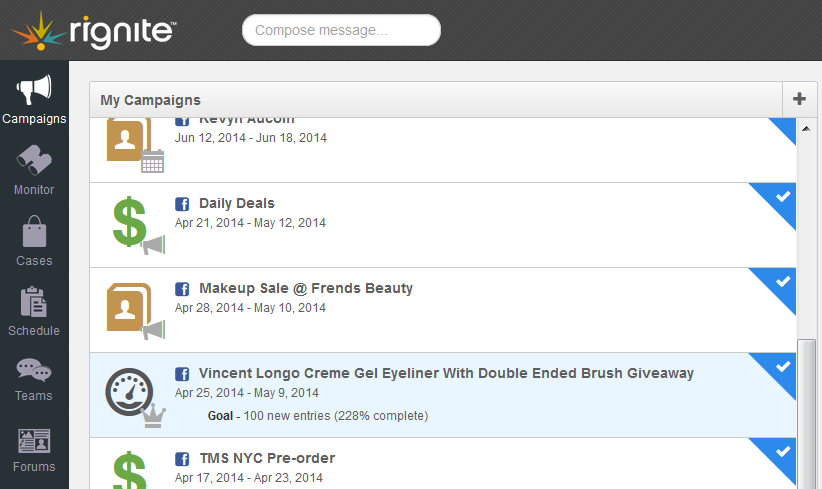Open the Campaigns megaphone sidebar icon
The width and height of the screenshot is (822, 489).
tap(34, 90)
